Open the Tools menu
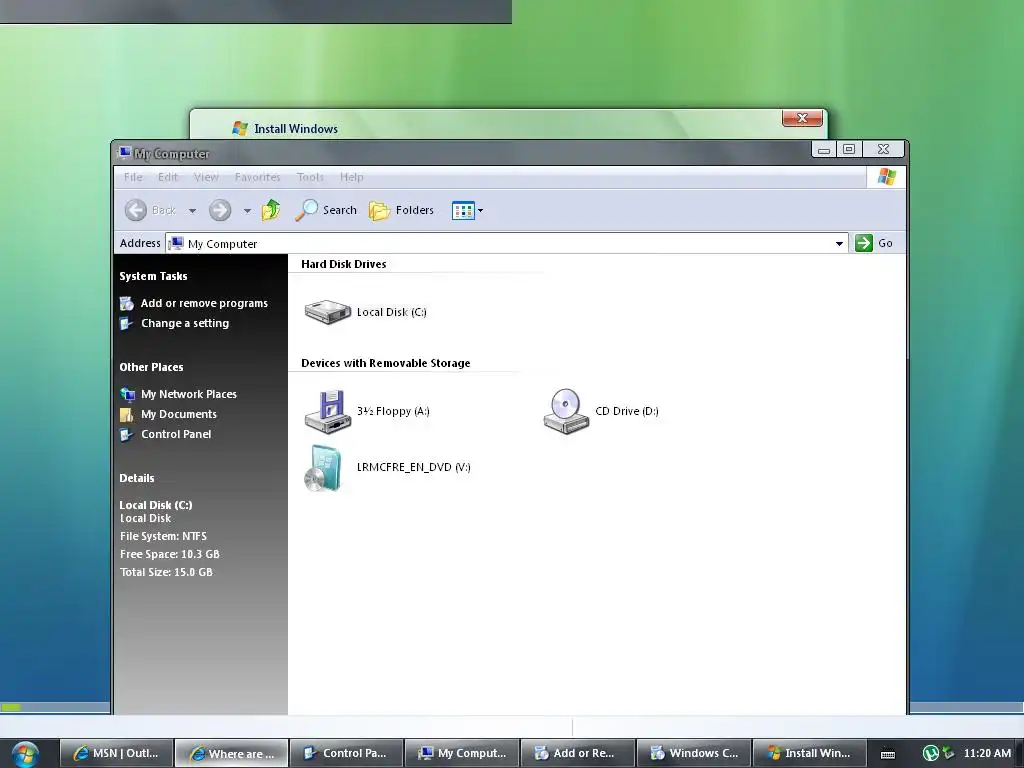 click(310, 177)
